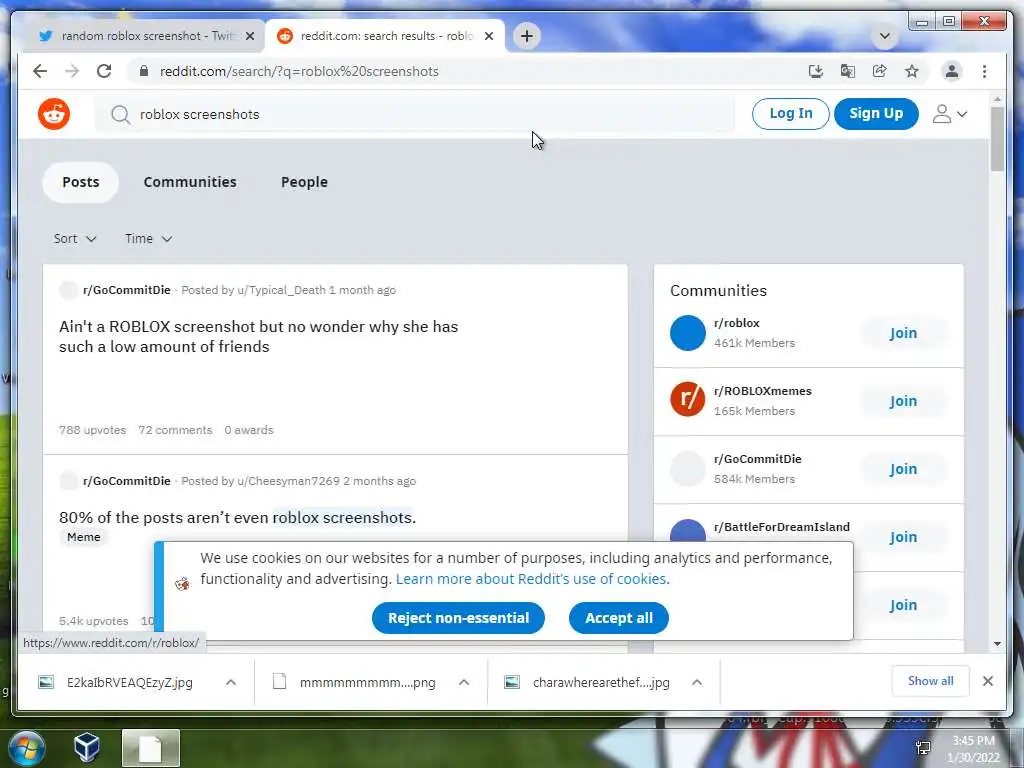Switch to the Twitter roblox screenshot tab
The image size is (1024, 768).
(144, 37)
